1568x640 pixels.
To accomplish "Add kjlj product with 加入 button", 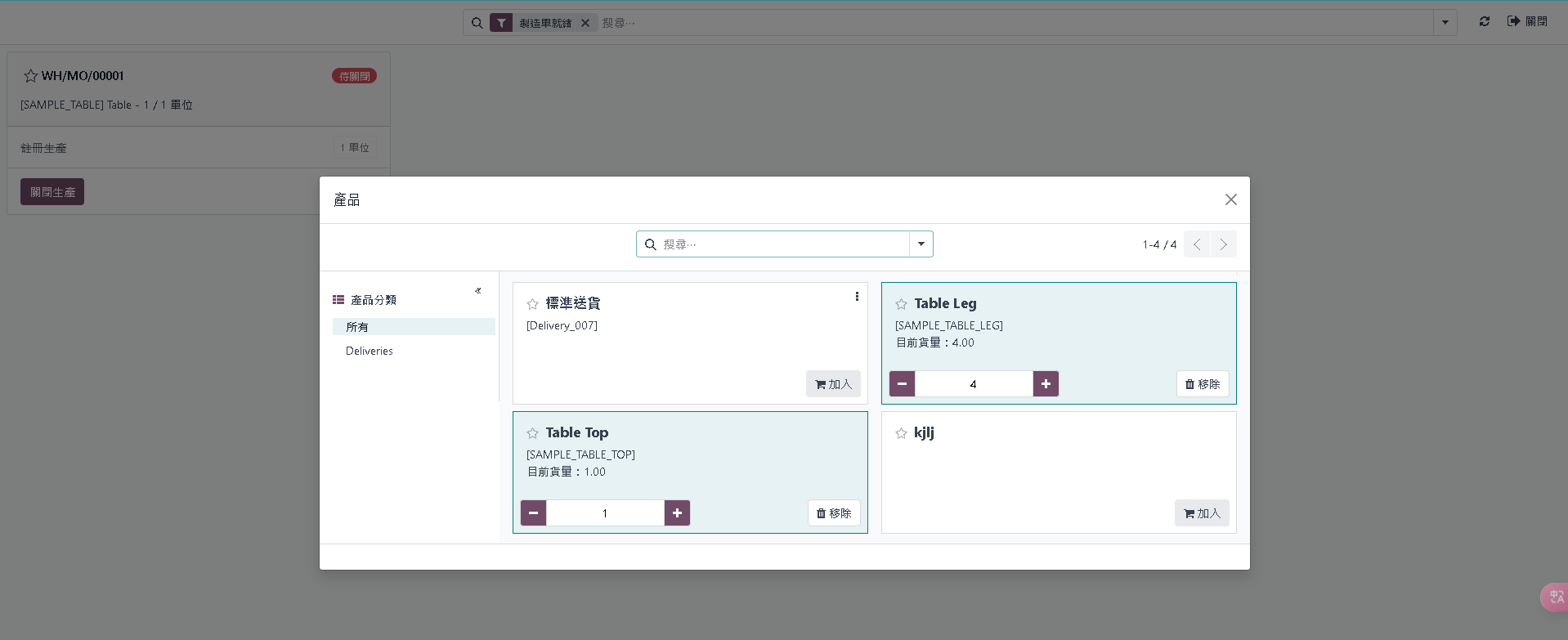I will point(1202,513).
